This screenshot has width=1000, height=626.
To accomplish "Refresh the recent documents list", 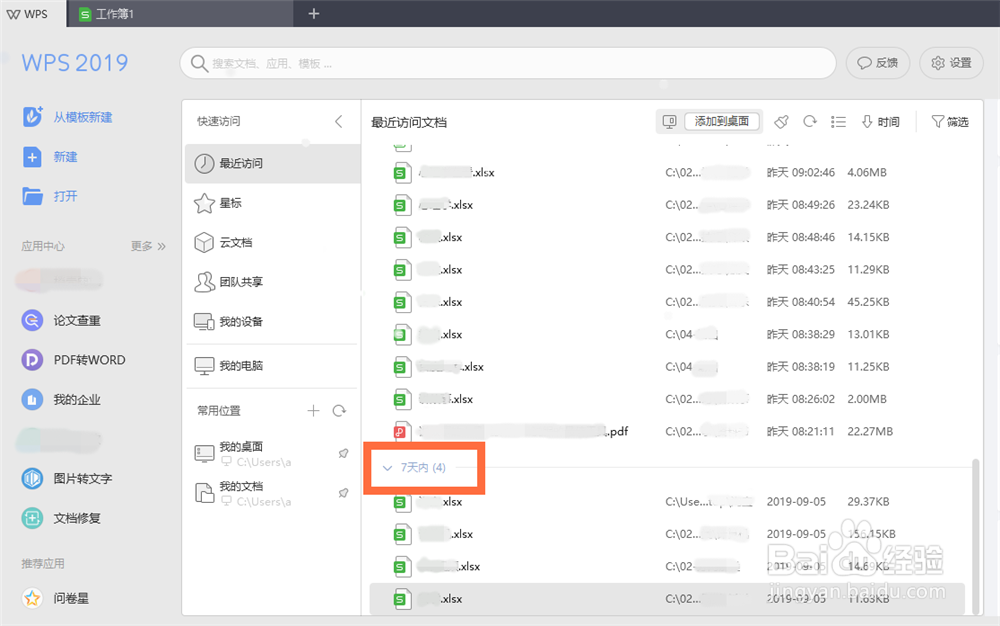I will [x=810, y=121].
